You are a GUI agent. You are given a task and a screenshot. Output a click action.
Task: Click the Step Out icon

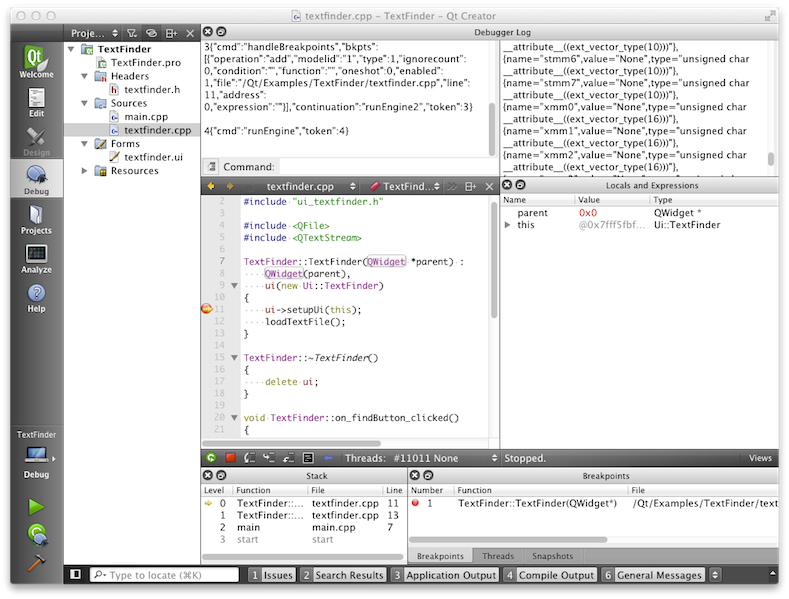click(288, 458)
